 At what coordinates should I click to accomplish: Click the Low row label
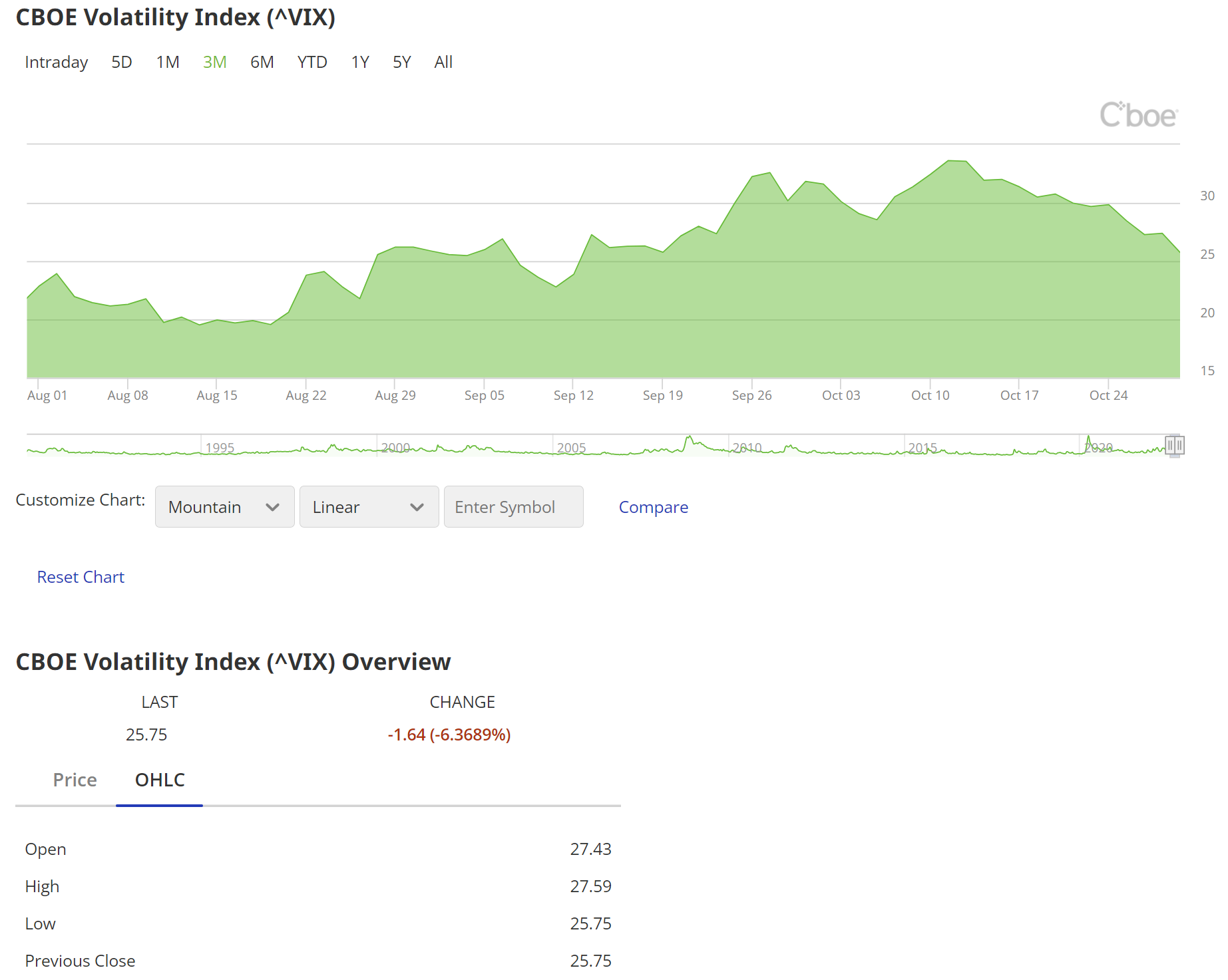point(41,923)
